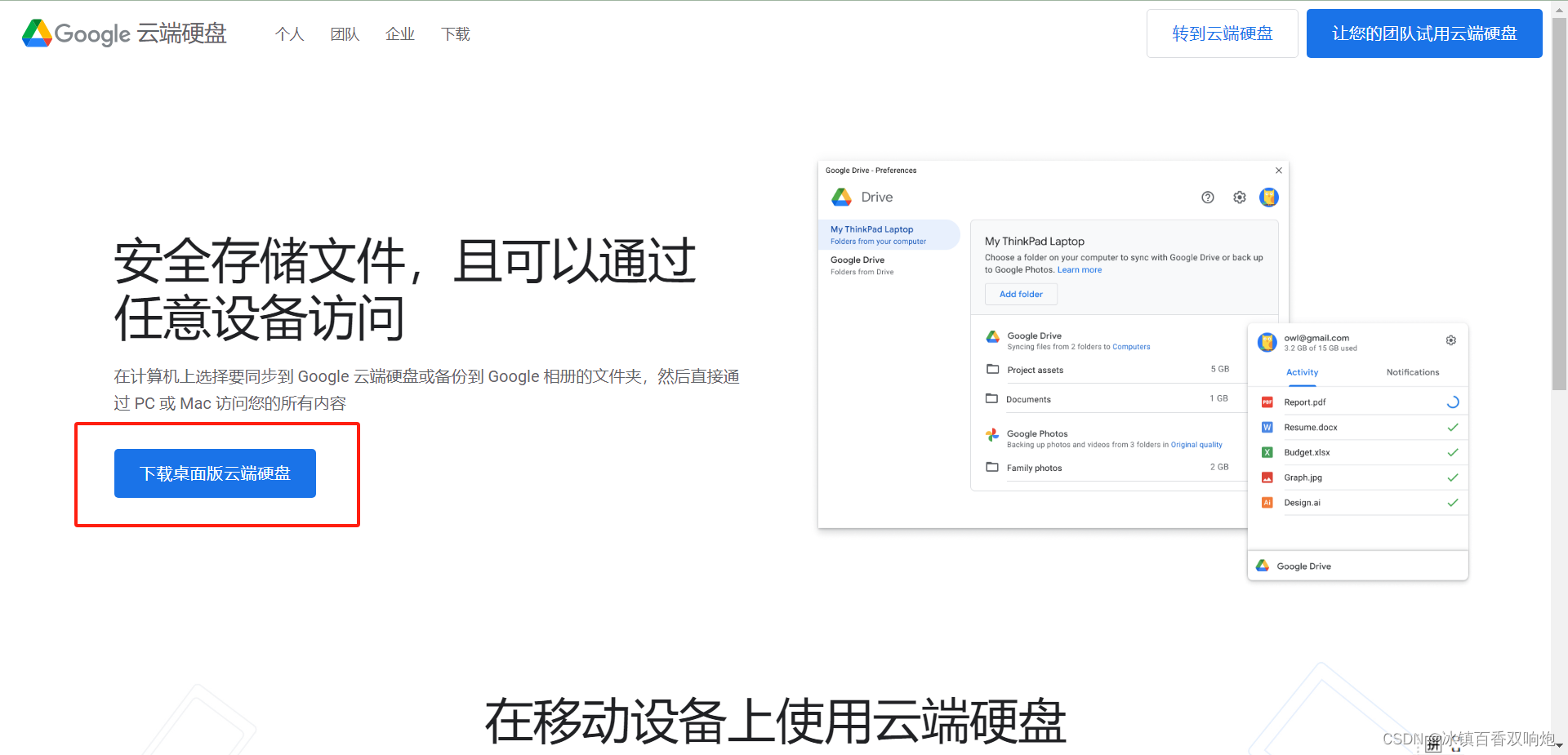Screen dimensions: 1568x755
Task: Click the checkmark beside Graph.jpg
Action: click(x=1453, y=478)
